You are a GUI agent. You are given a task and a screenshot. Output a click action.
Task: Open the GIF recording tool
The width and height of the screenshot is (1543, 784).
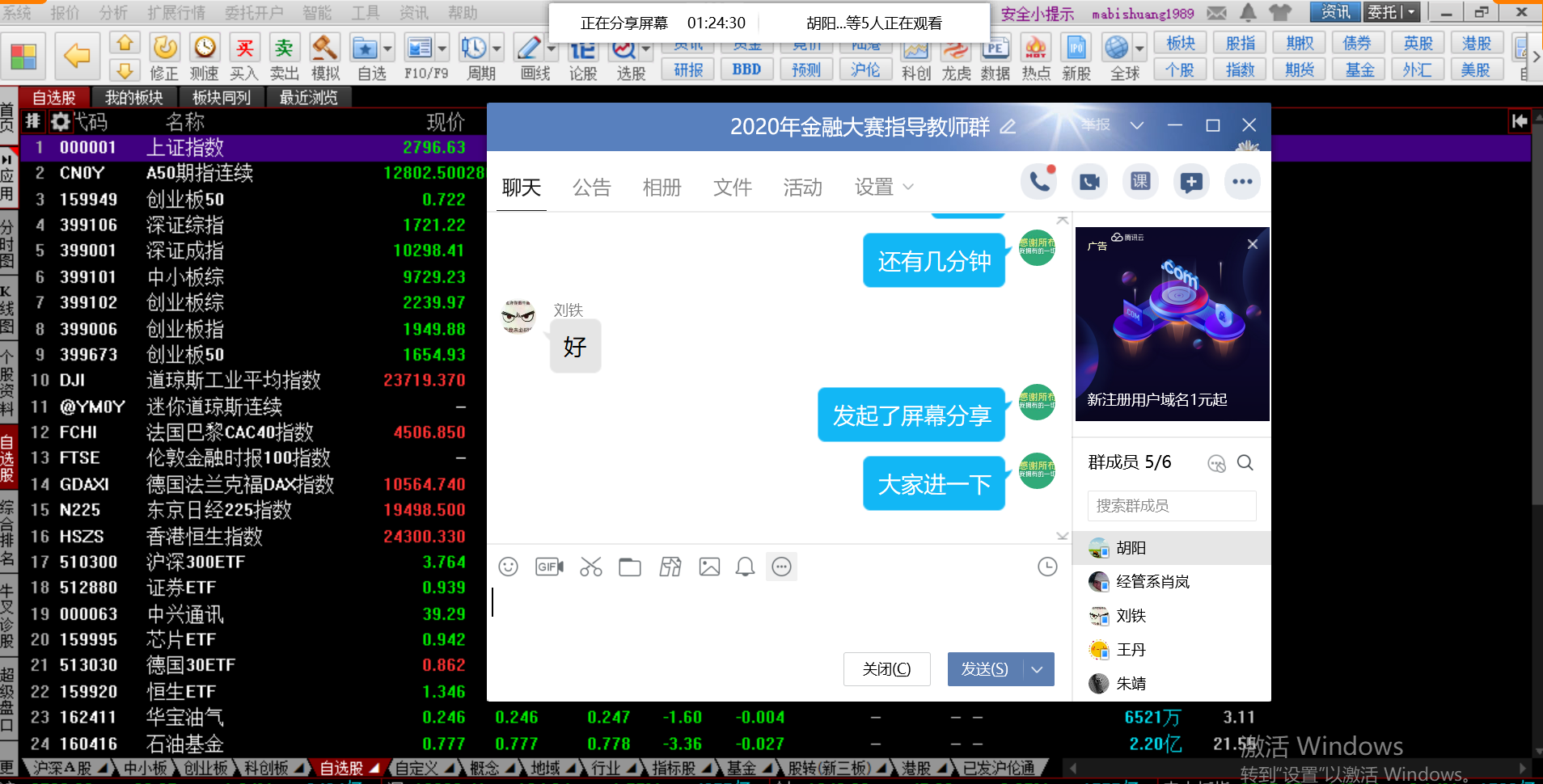[549, 567]
